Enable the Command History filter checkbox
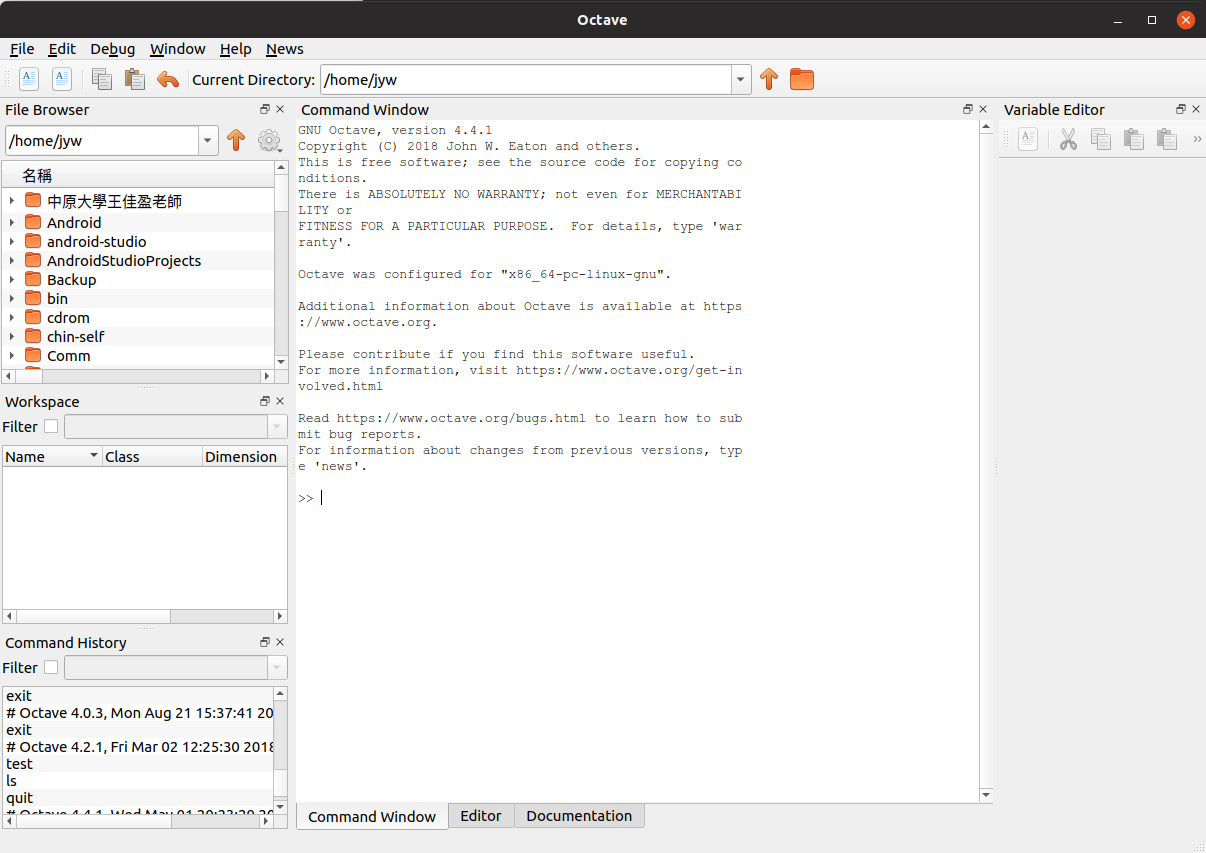 [51, 668]
